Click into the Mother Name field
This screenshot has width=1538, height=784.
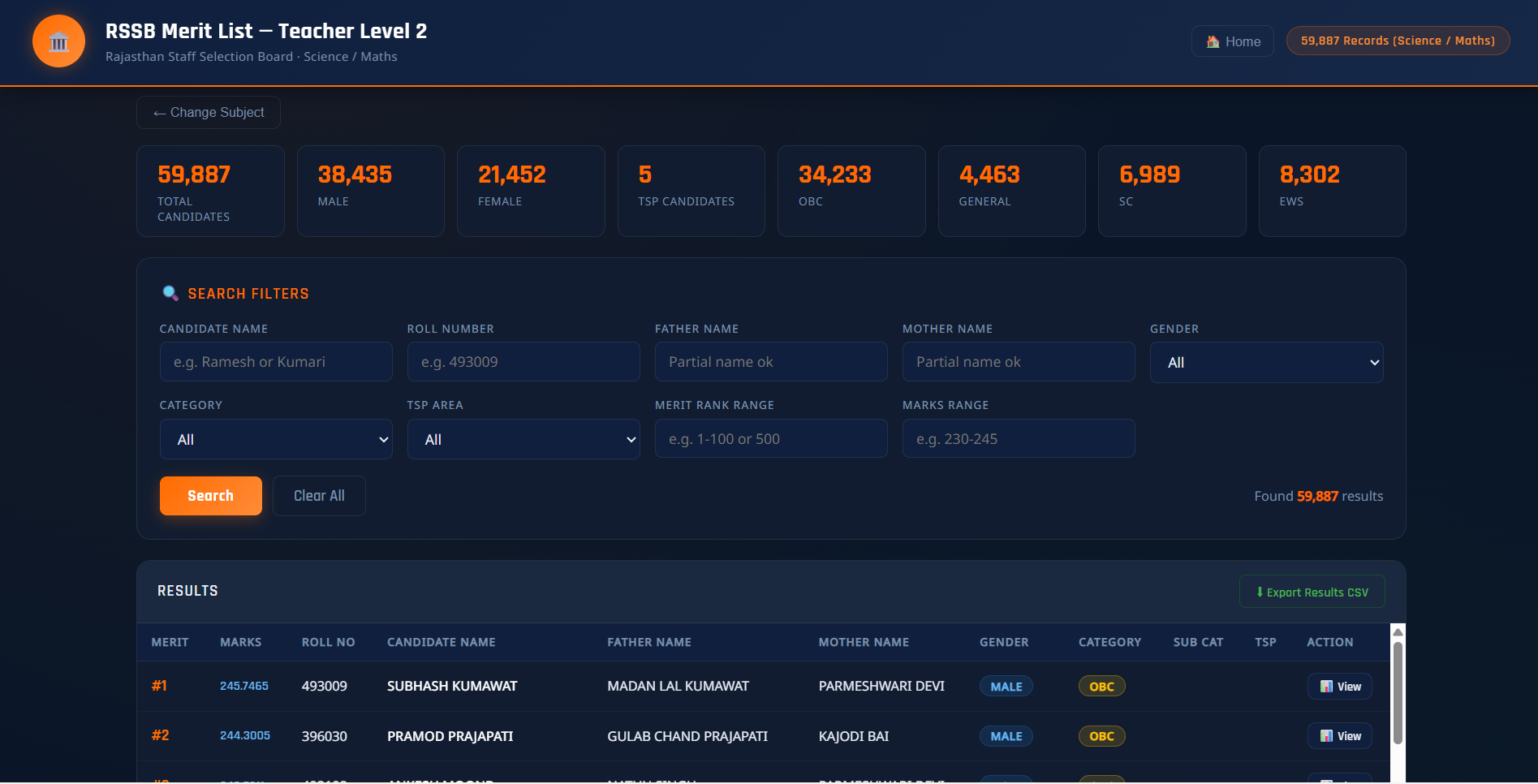(1019, 362)
